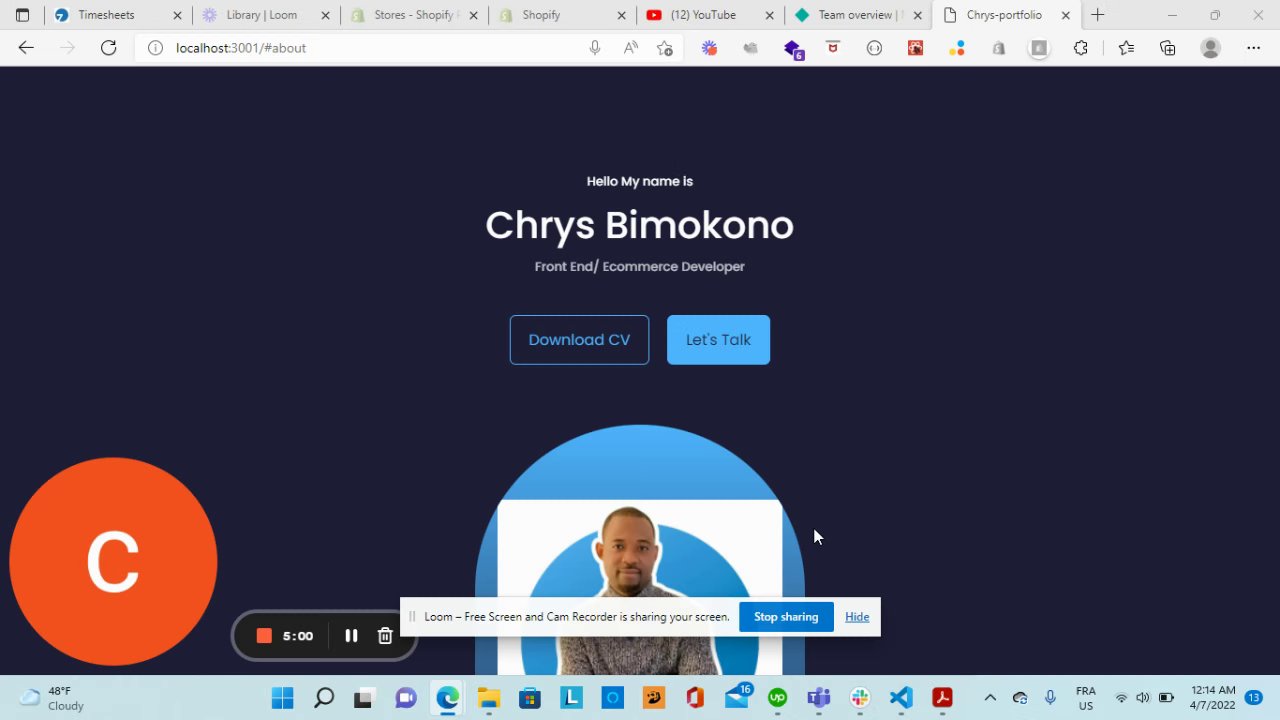Open Windows Search from the taskbar
The width and height of the screenshot is (1280, 720).
(x=323, y=698)
